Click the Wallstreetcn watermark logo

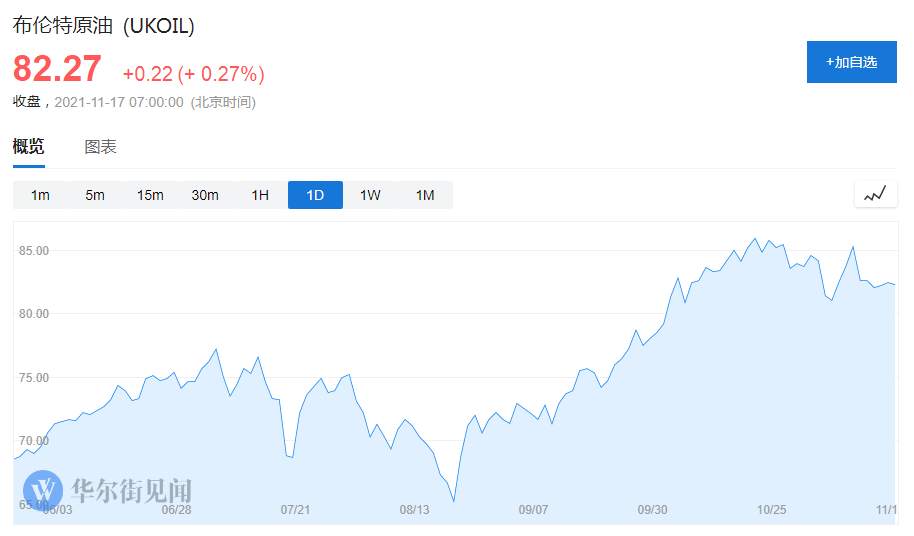coord(107,490)
